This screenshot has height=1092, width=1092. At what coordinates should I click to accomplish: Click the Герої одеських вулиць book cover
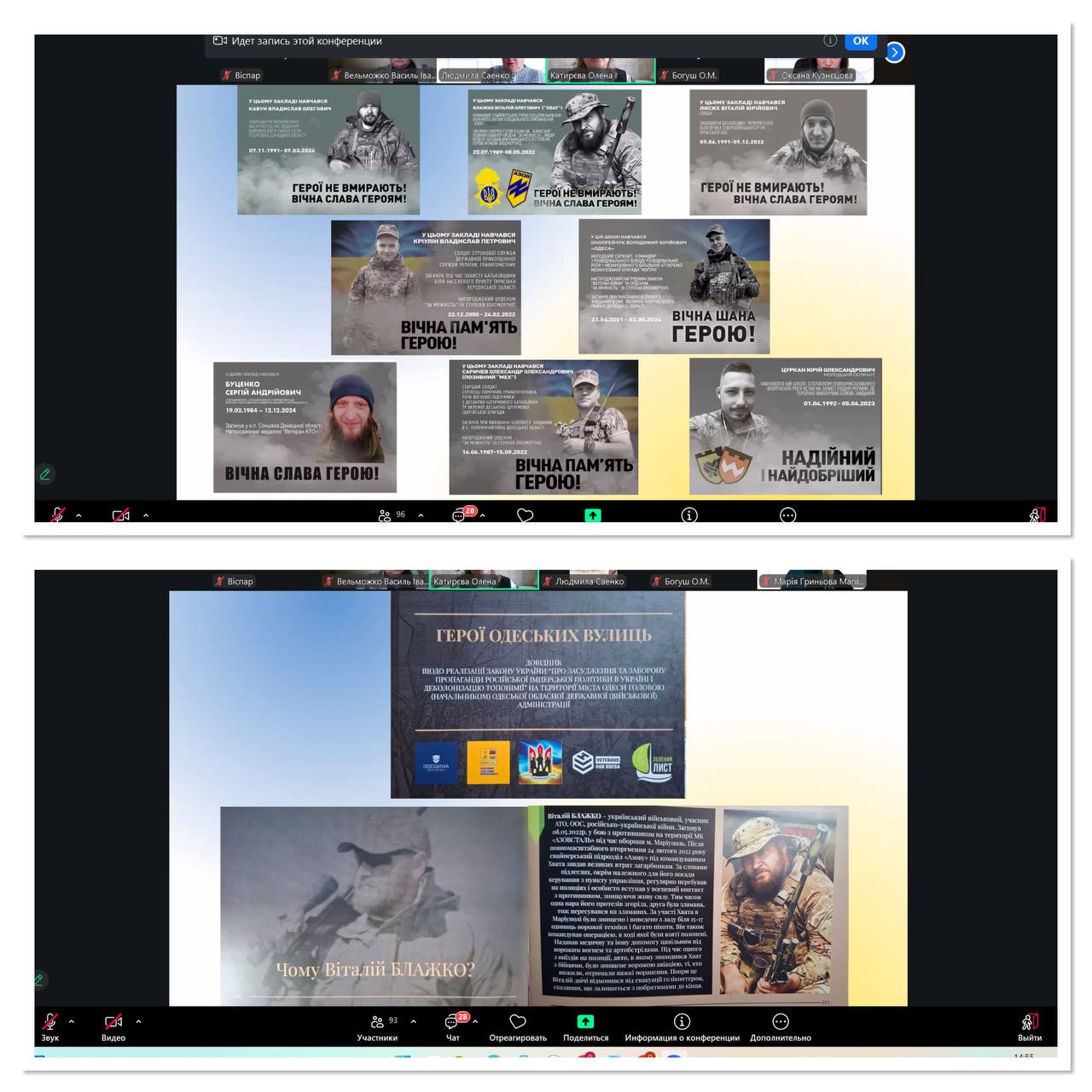(538, 694)
